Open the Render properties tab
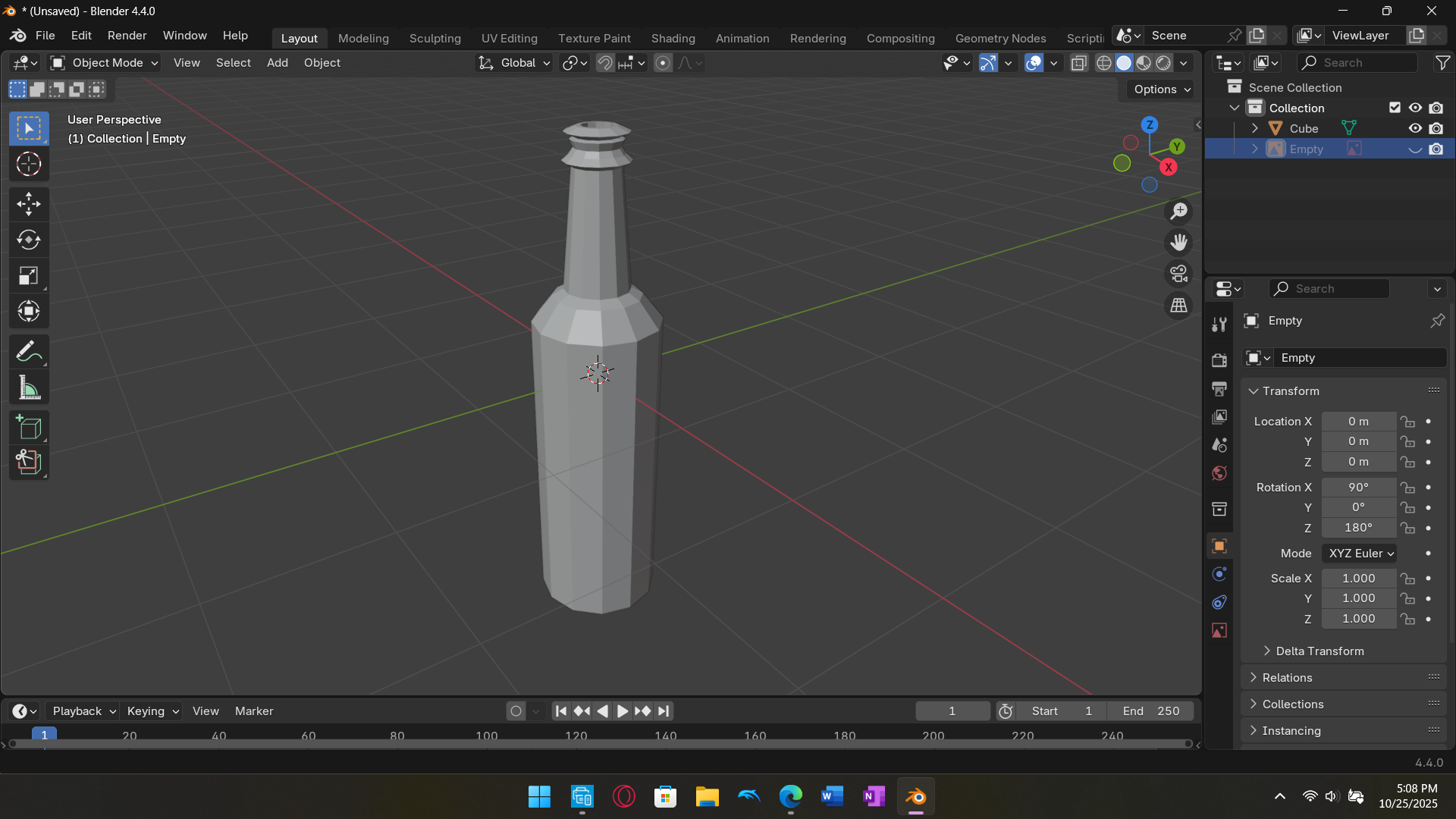 (x=1219, y=360)
